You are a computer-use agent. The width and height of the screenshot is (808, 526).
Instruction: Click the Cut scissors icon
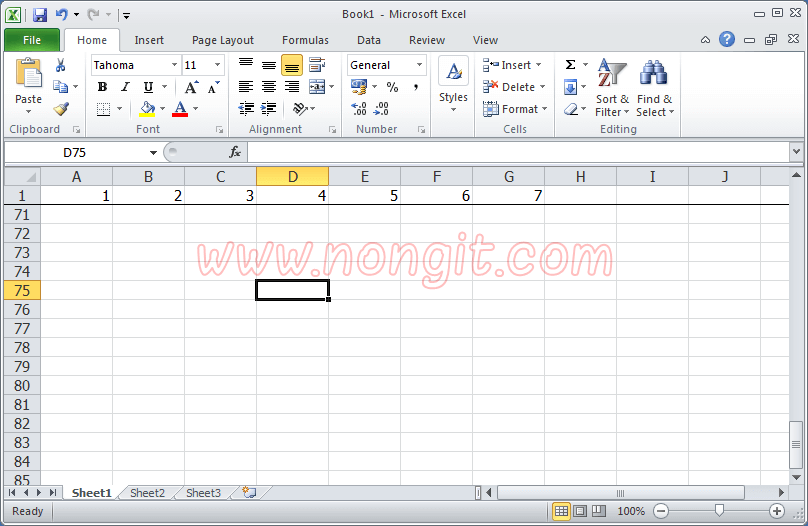pos(61,65)
